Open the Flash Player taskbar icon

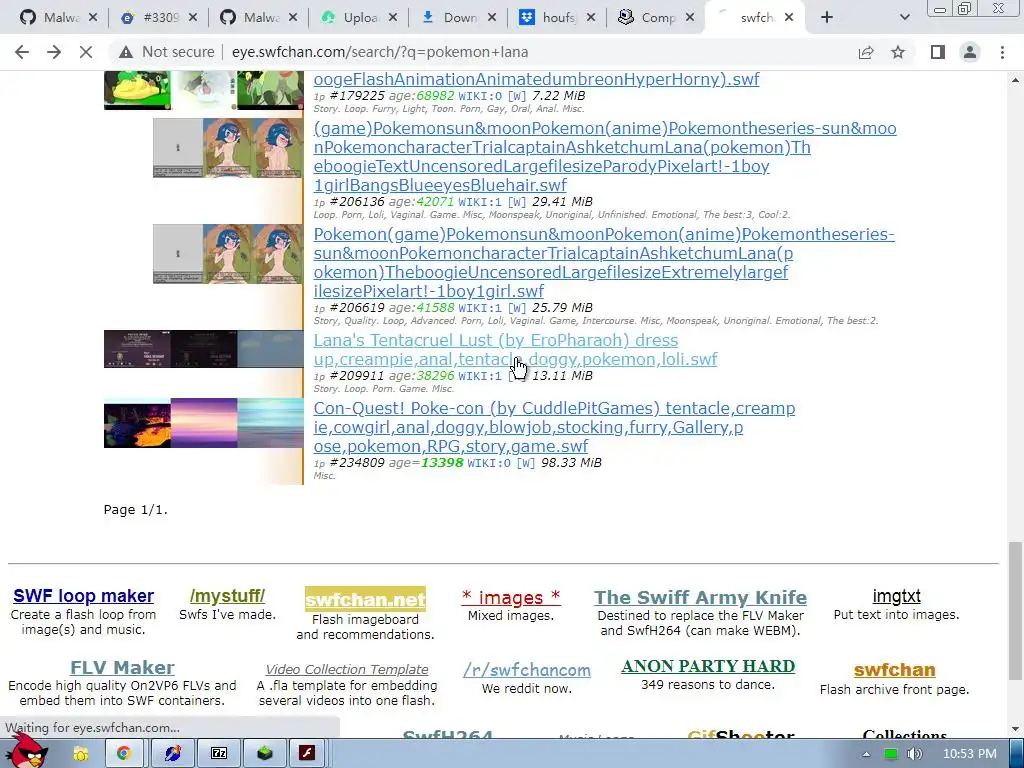[x=308, y=754]
